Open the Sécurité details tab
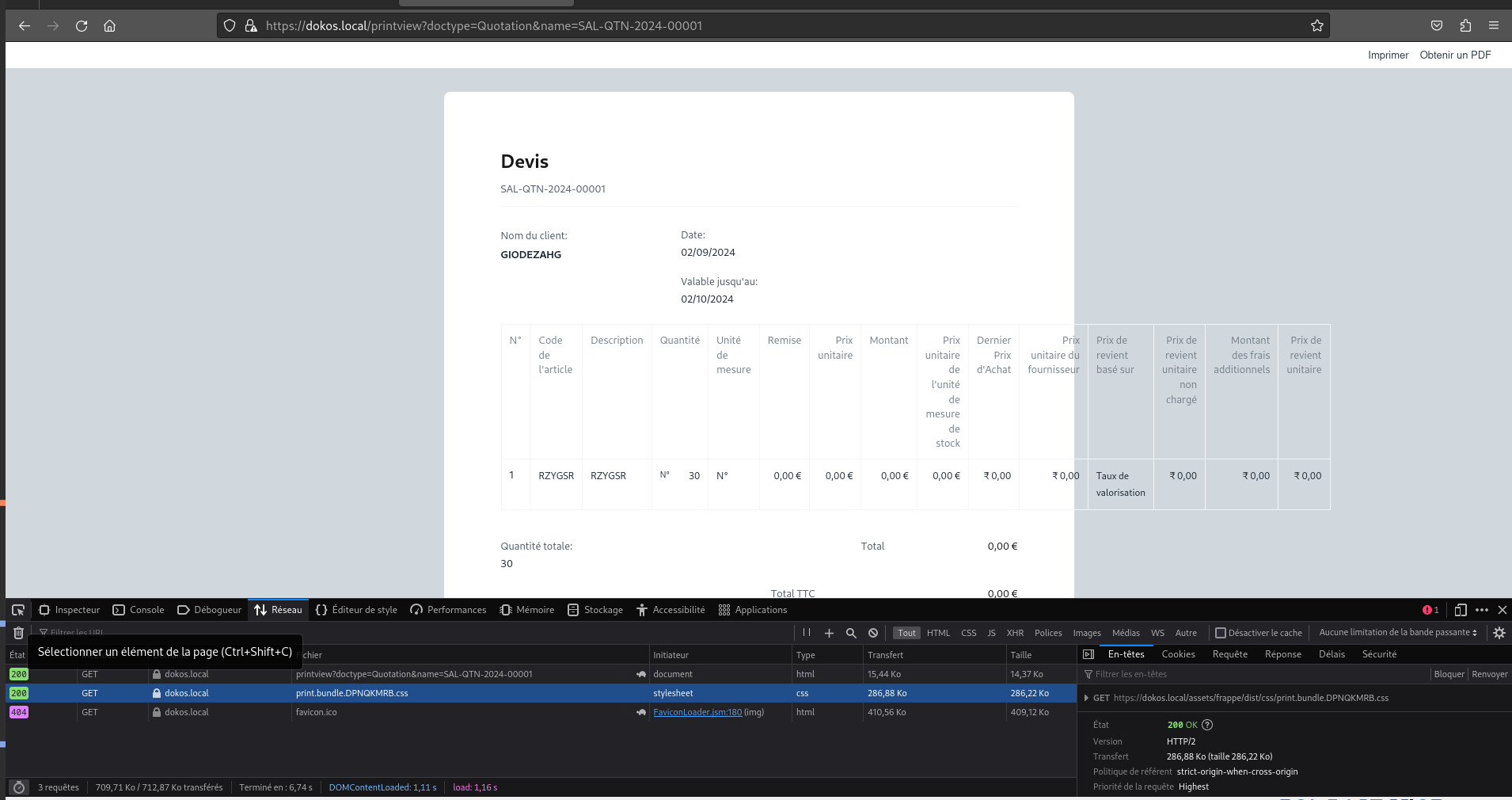 coord(1379,654)
